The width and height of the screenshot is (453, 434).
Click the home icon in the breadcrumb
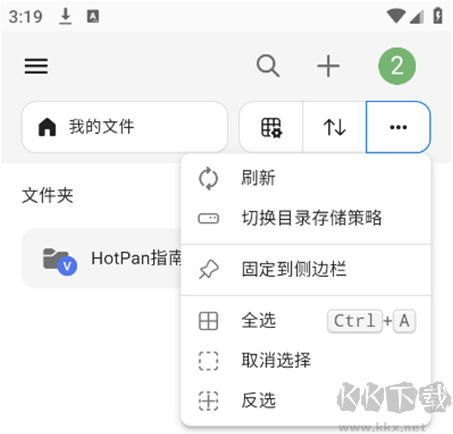click(47, 127)
